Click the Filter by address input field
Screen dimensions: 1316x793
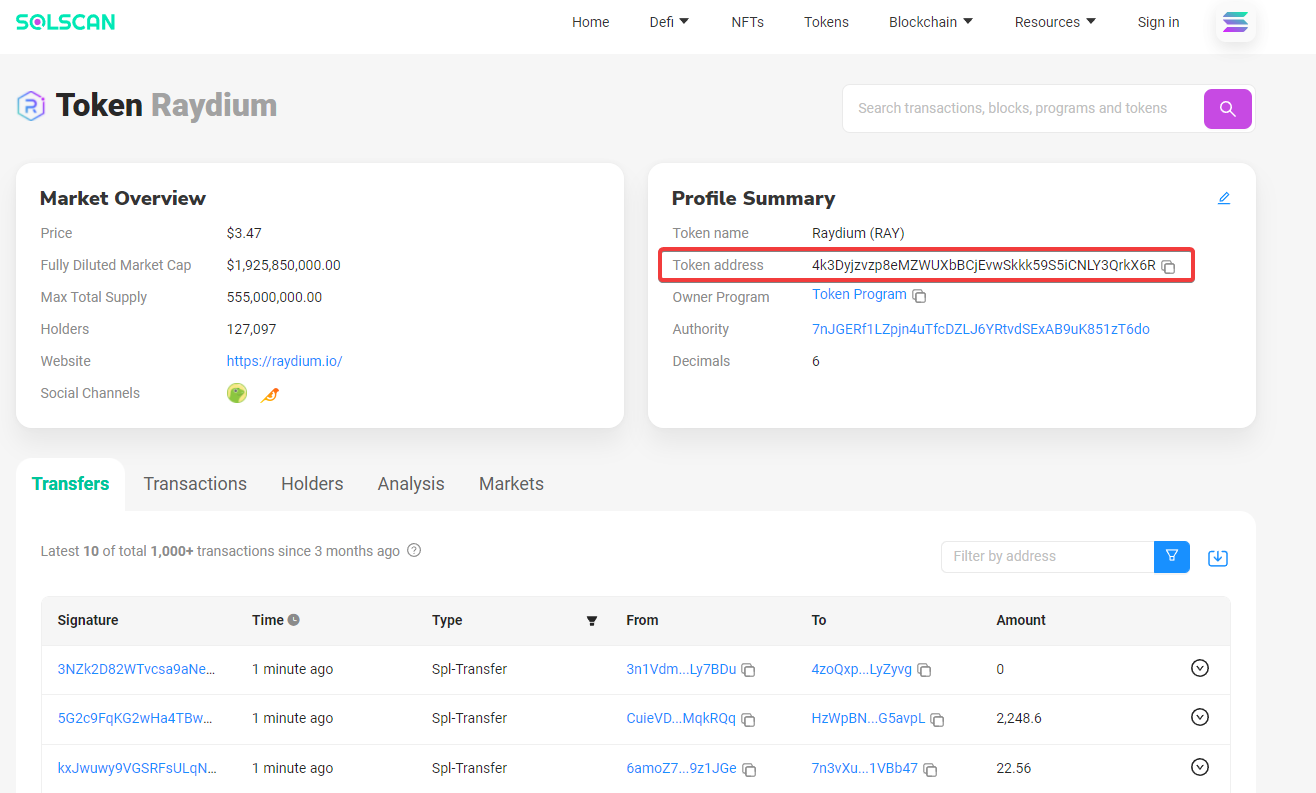(1047, 556)
